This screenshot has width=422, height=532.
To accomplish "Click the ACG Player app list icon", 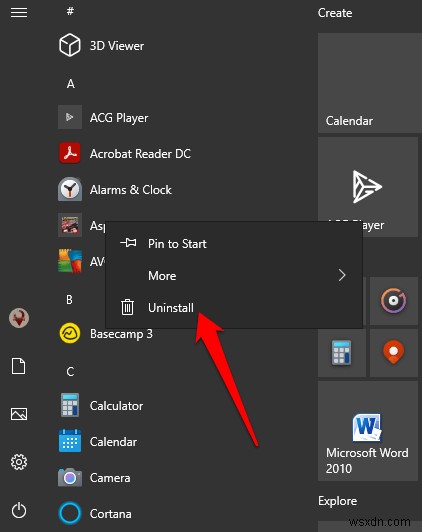I will tap(70, 117).
